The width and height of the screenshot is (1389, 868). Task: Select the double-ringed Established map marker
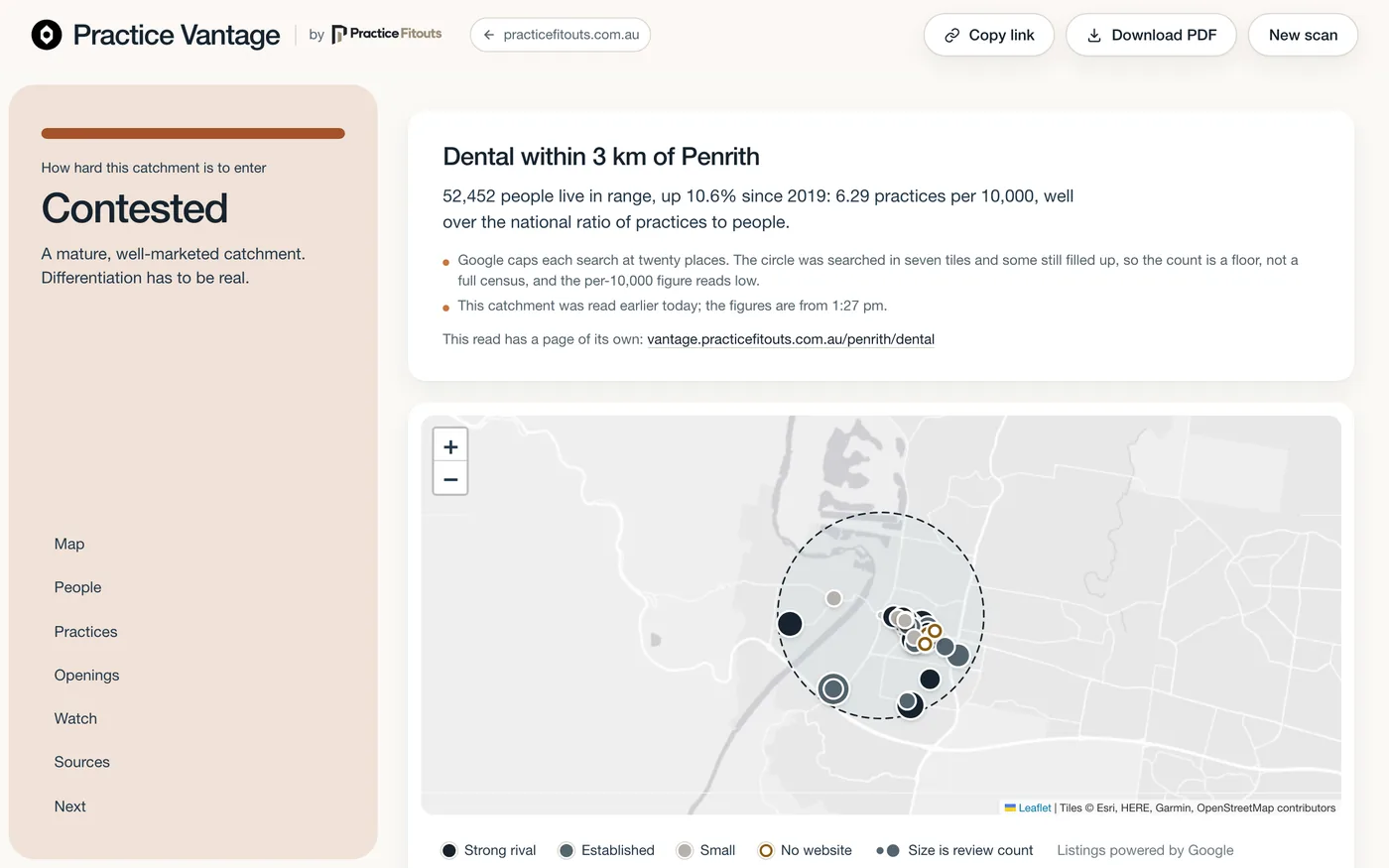click(833, 688)
